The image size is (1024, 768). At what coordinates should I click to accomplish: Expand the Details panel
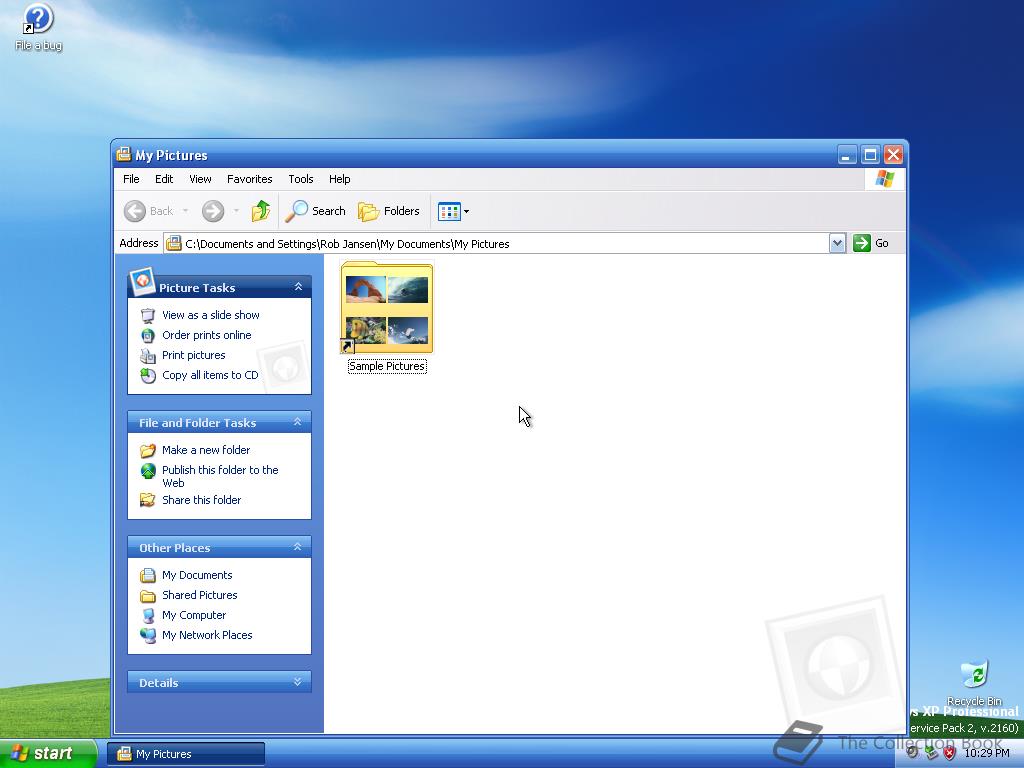(x=298, y=682)
